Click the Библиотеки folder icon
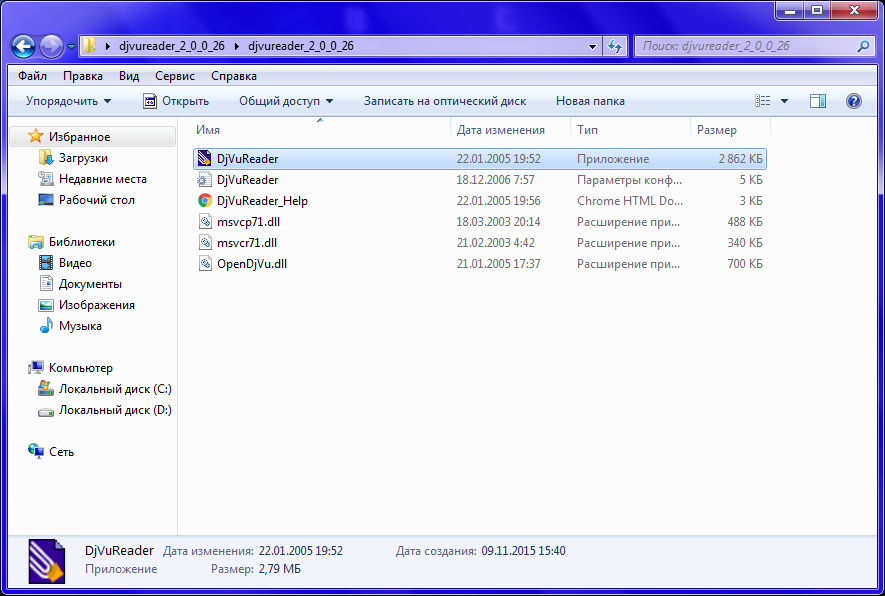 click(36, 242)
